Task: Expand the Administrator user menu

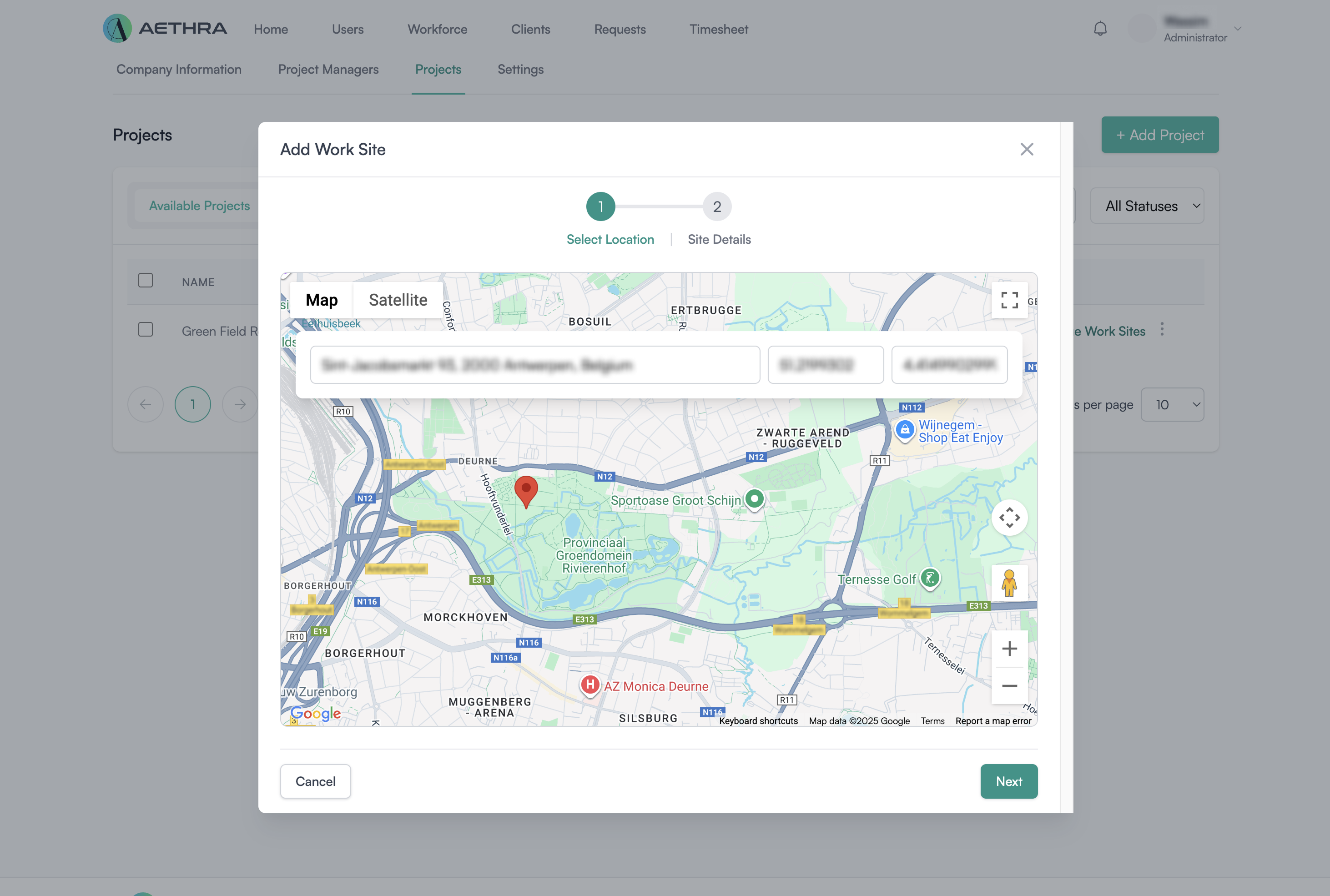Action: (1238, 29)
